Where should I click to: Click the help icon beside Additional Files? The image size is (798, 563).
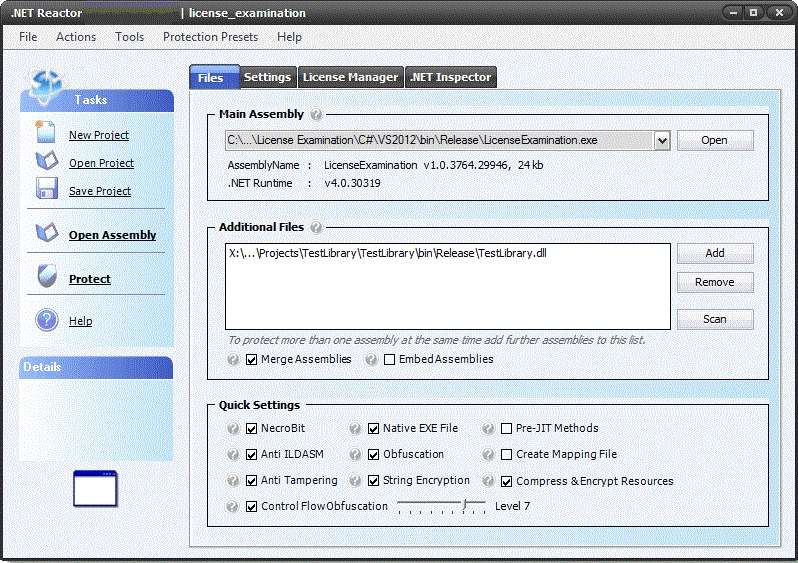point(316,227)
